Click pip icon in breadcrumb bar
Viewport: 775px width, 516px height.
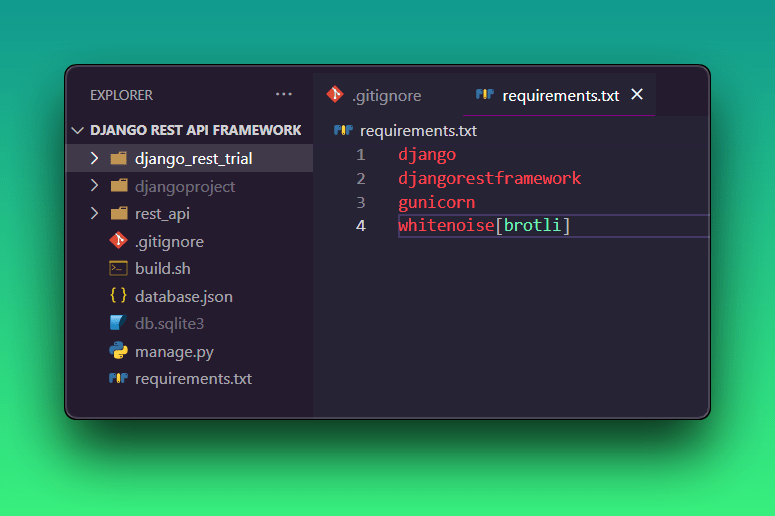(x=343, y=130)
